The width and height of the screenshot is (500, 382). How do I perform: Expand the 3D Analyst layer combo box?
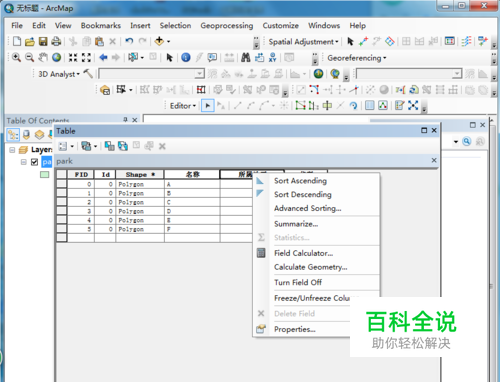click(x=199, y=74)
